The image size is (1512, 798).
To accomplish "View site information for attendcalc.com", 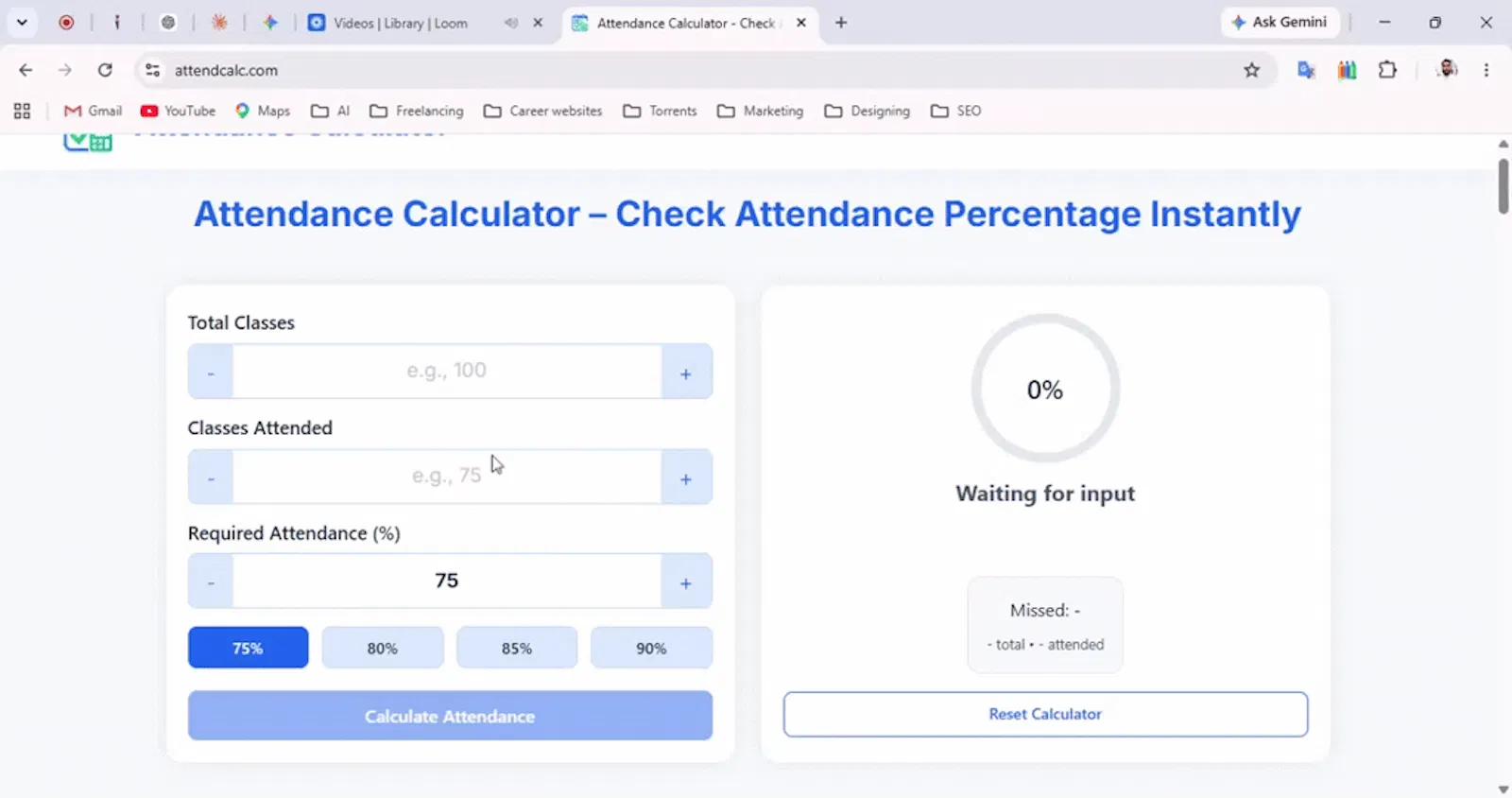I will 152,70.
